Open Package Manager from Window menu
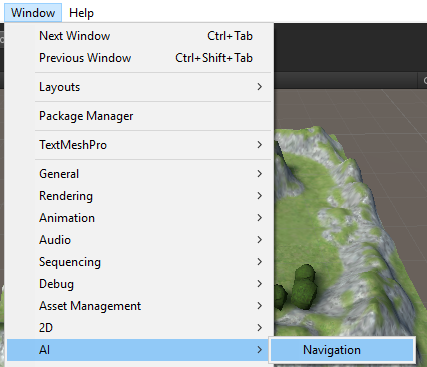The image size is (427, 367). click(139, 116)
